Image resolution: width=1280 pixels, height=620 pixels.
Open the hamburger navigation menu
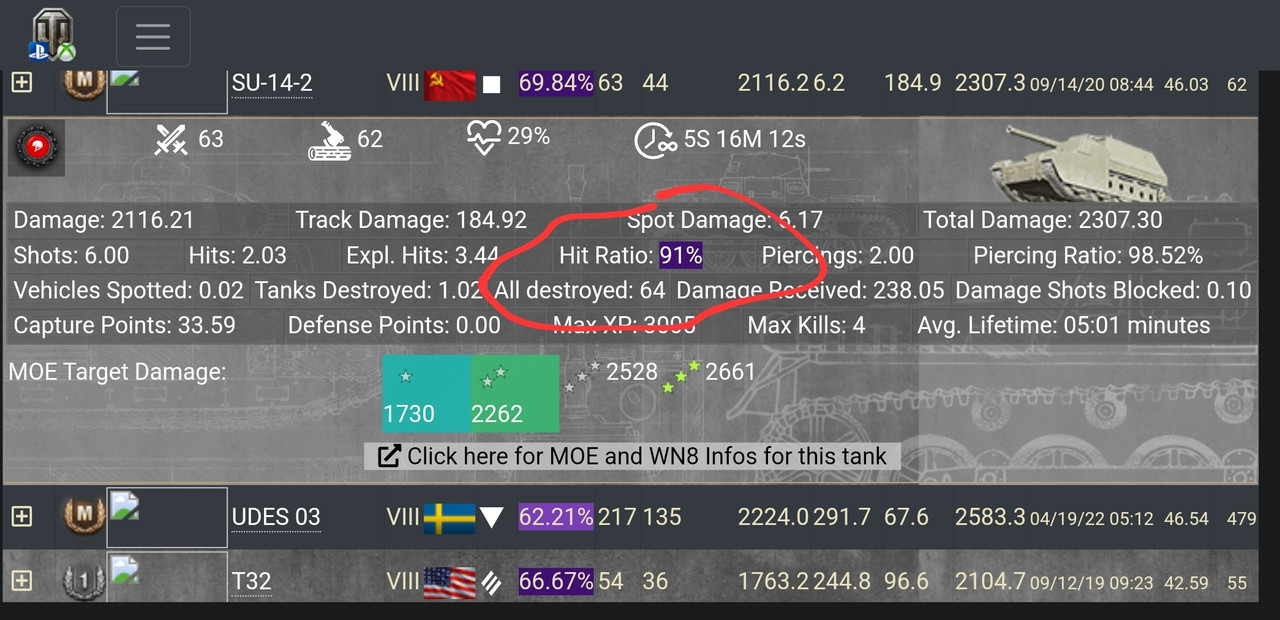[x=153, y=36]
